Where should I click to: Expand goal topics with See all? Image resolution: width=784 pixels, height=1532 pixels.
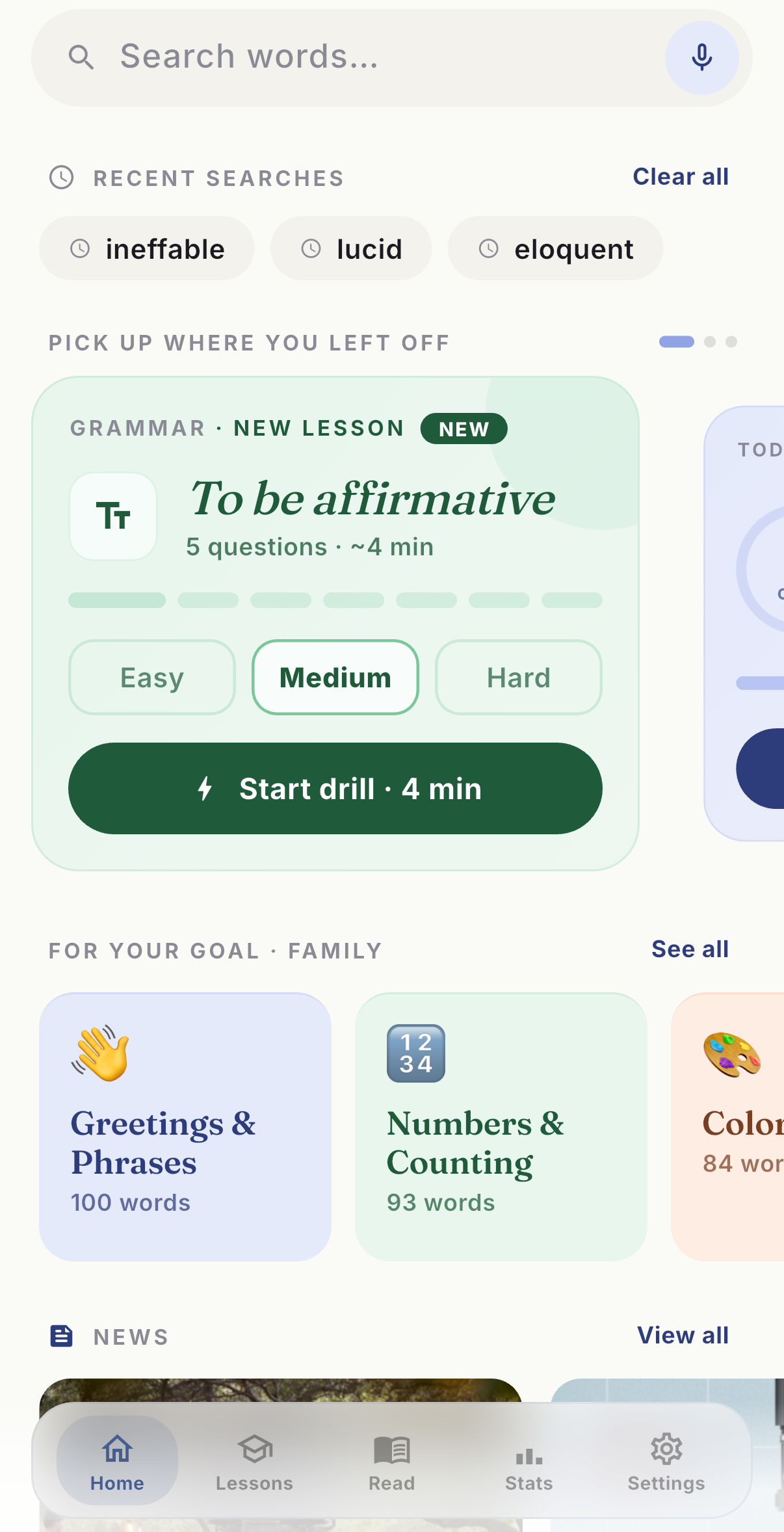690,949
